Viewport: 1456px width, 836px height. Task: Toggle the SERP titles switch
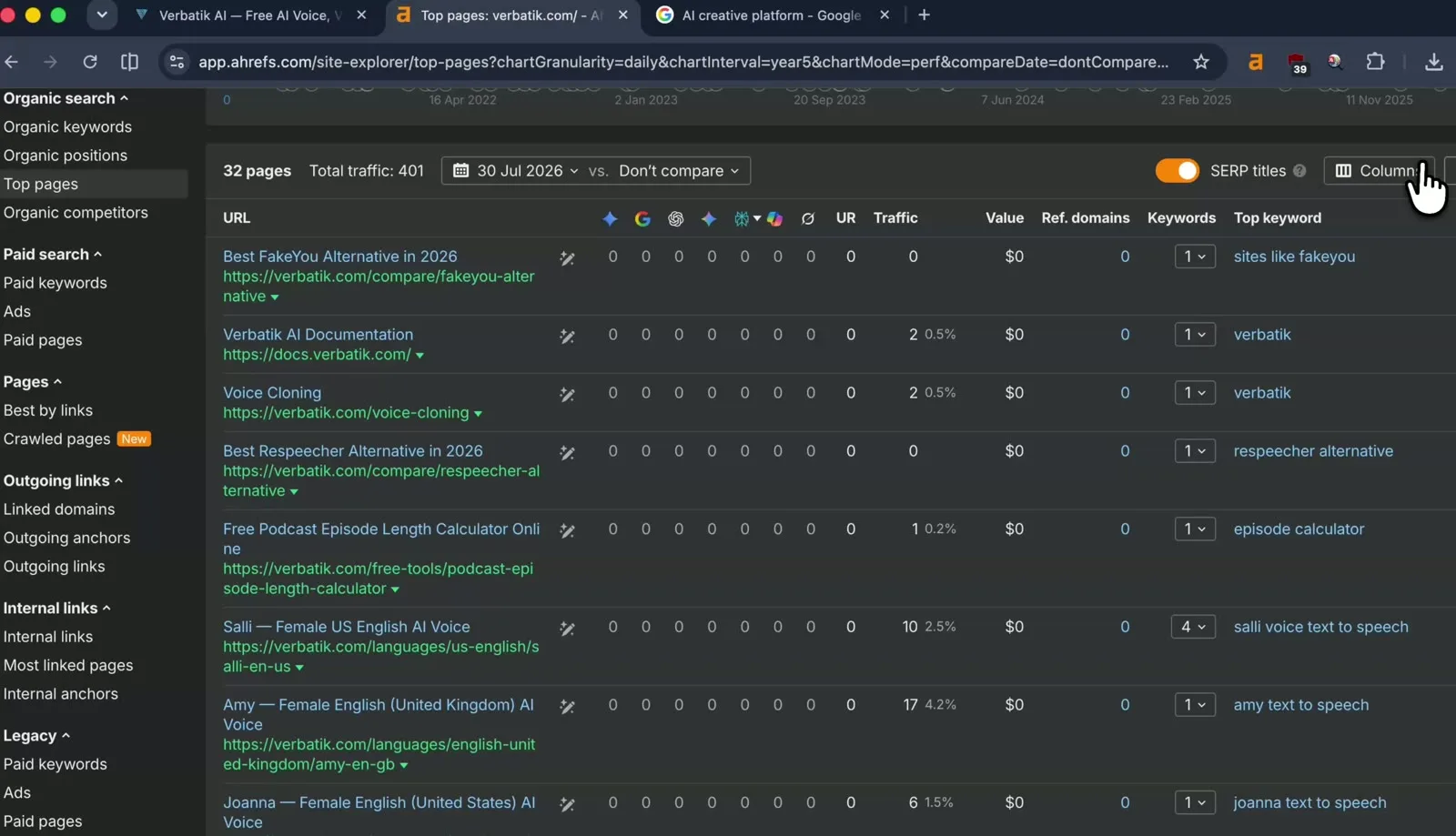(1178, 171)
